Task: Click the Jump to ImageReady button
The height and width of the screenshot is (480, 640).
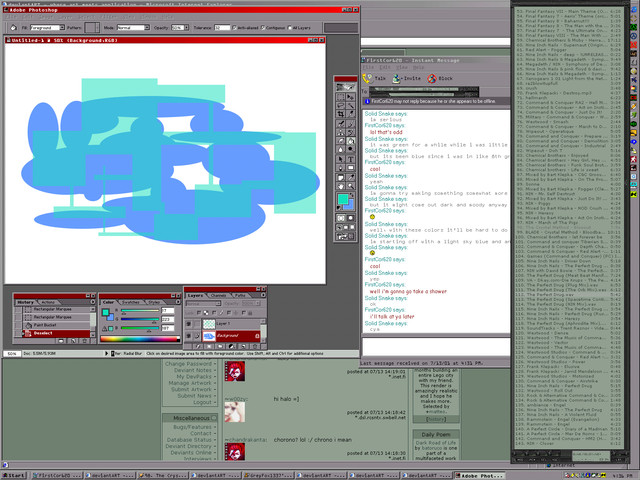Action: pyautogui.click(x=345, y=236)
